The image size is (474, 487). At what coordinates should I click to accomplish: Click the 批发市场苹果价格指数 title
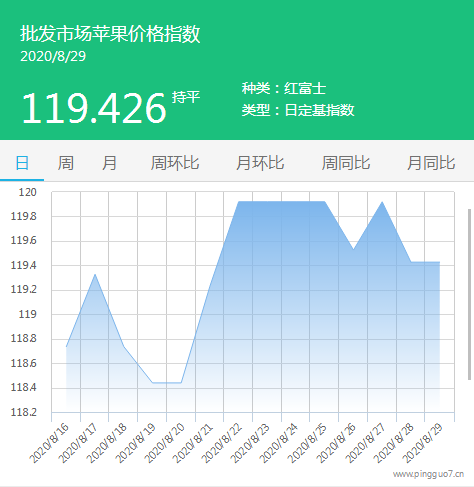pos(110,34)
